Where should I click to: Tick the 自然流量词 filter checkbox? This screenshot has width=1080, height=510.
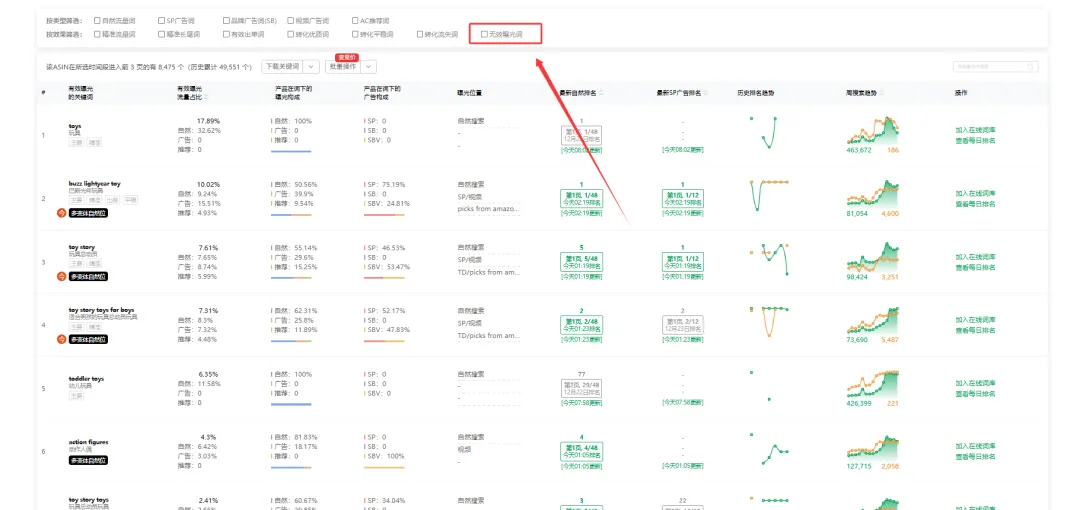coord(97,21)
